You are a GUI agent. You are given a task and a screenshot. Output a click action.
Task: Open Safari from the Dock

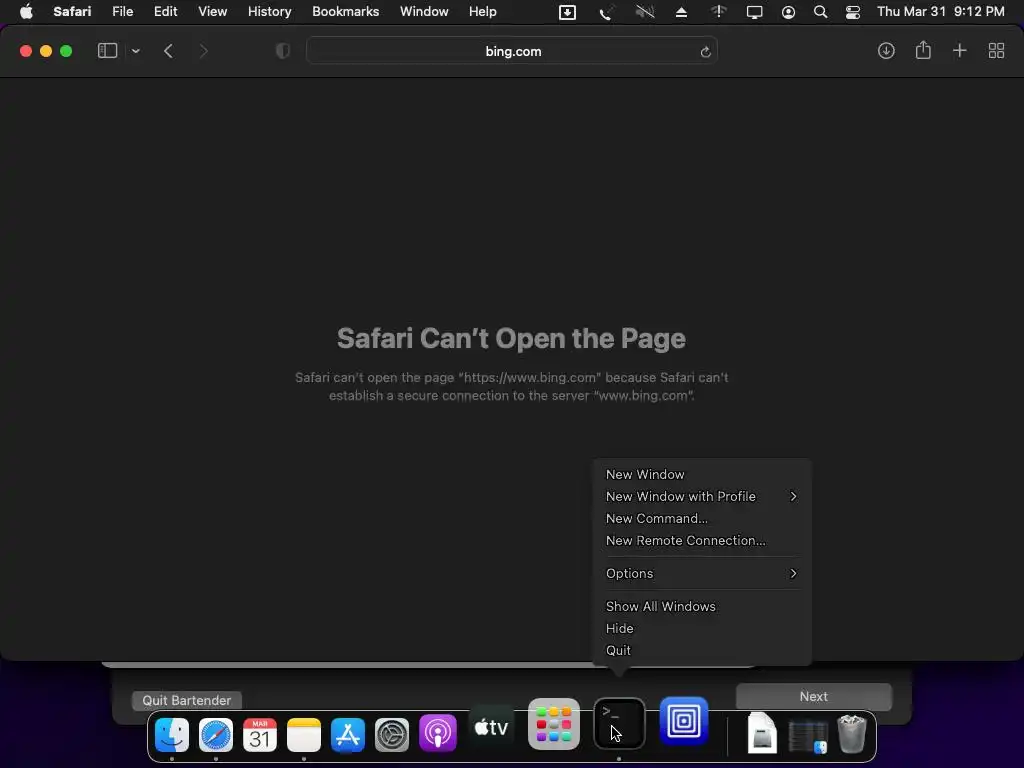[216, 734]
